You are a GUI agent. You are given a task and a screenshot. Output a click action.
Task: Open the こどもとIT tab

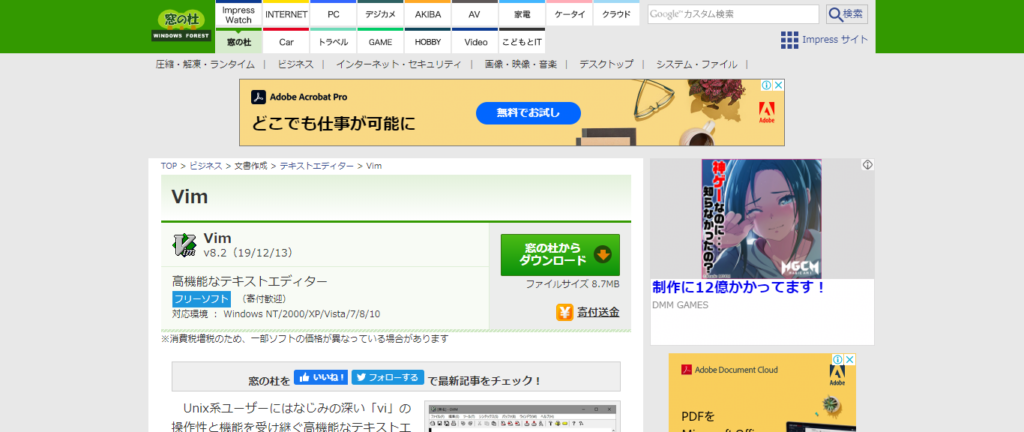tap(522, 42)
